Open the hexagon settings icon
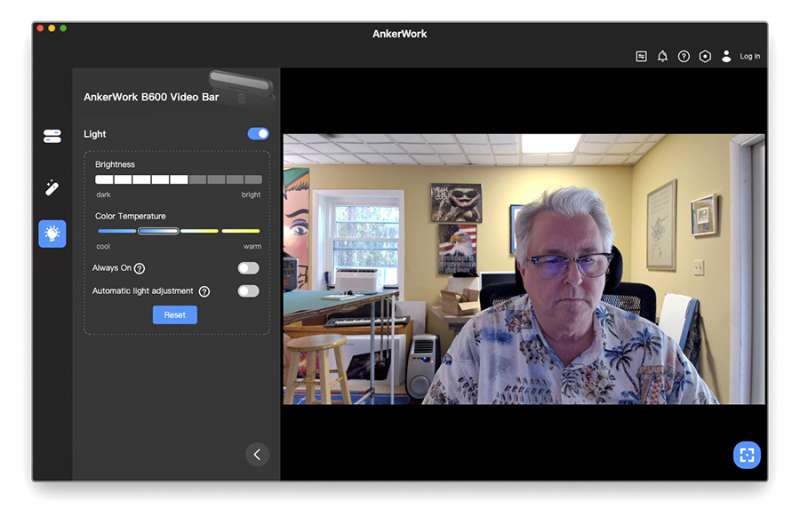800x524 pixels. (x=705, y=56)
